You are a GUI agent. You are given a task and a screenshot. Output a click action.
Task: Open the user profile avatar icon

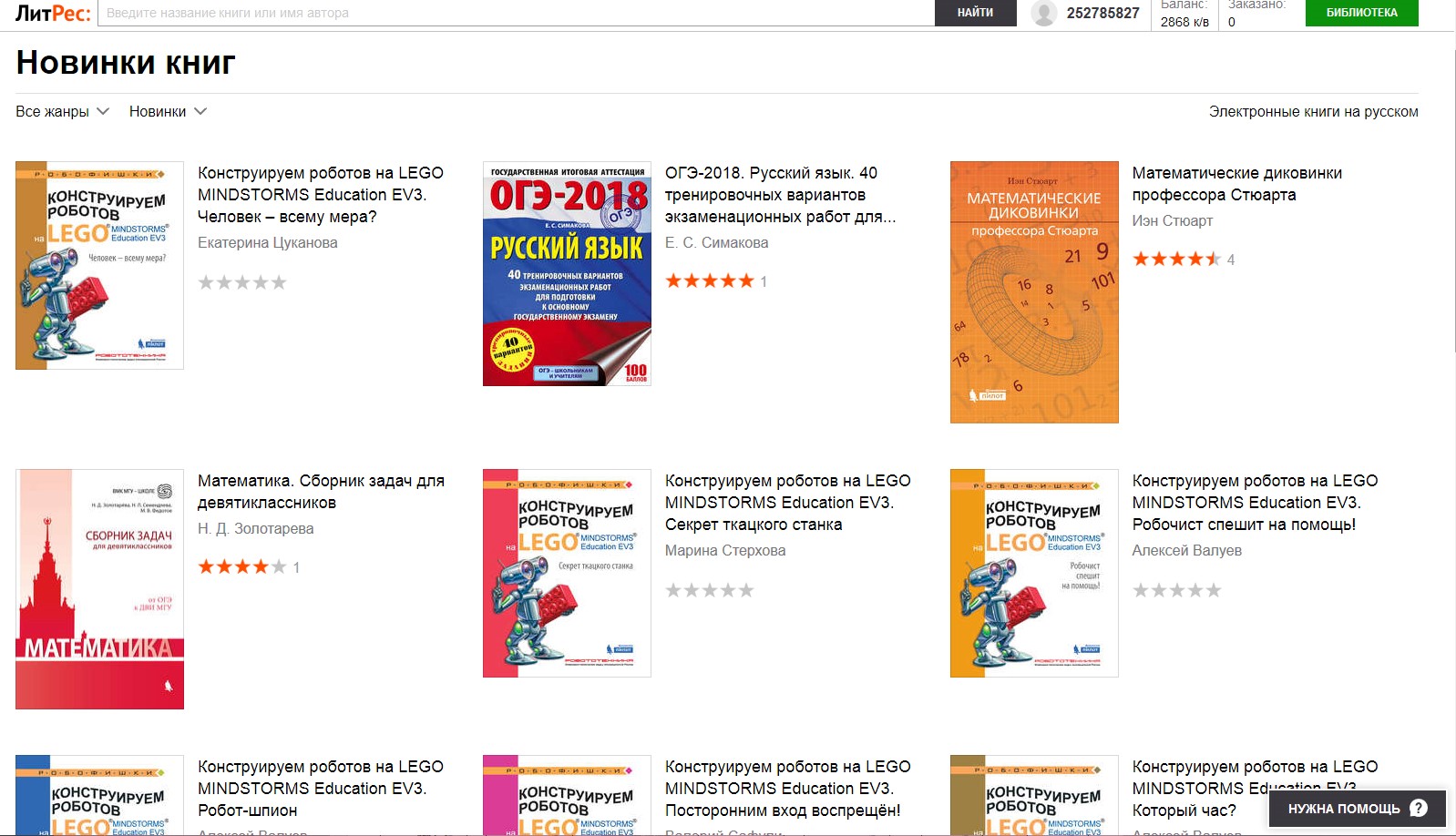tap(1044, 13)
